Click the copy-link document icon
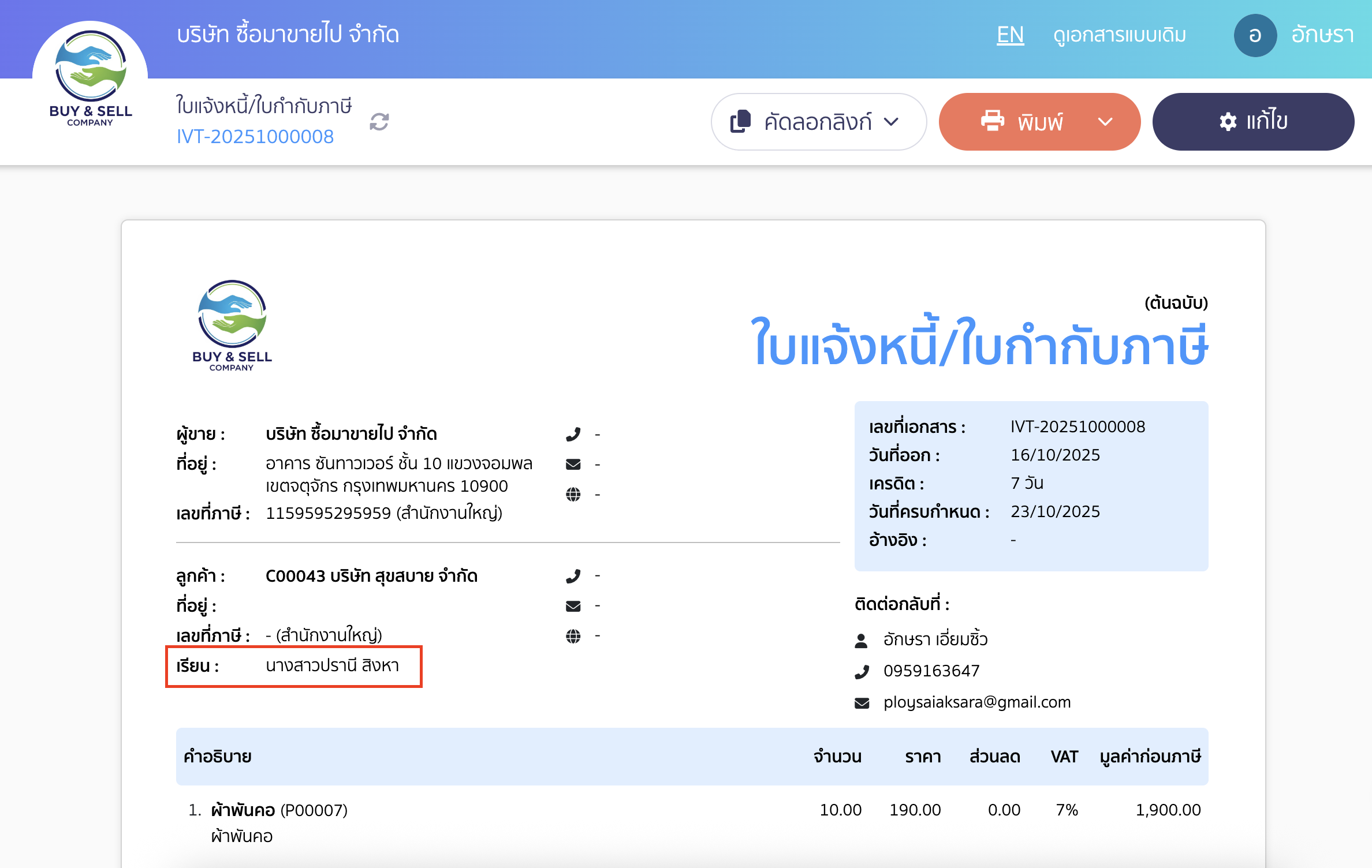1372x868 pixels. (741, 122)
